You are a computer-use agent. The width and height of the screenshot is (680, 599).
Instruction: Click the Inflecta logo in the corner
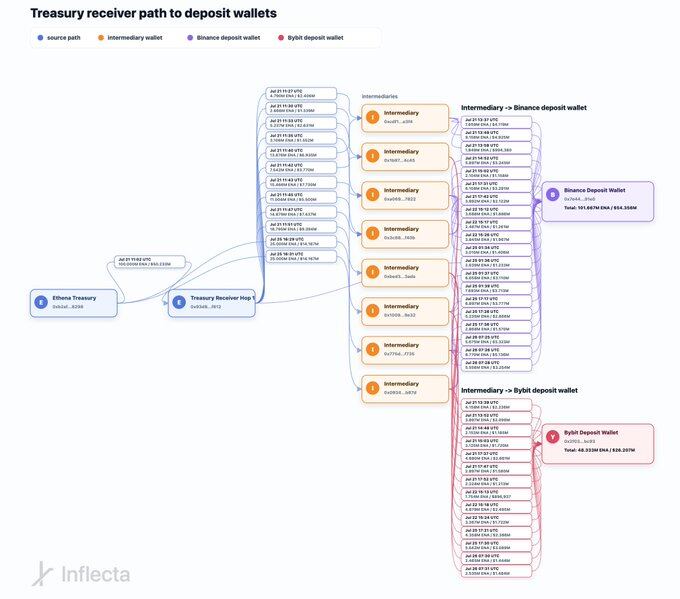pos(80,574)
